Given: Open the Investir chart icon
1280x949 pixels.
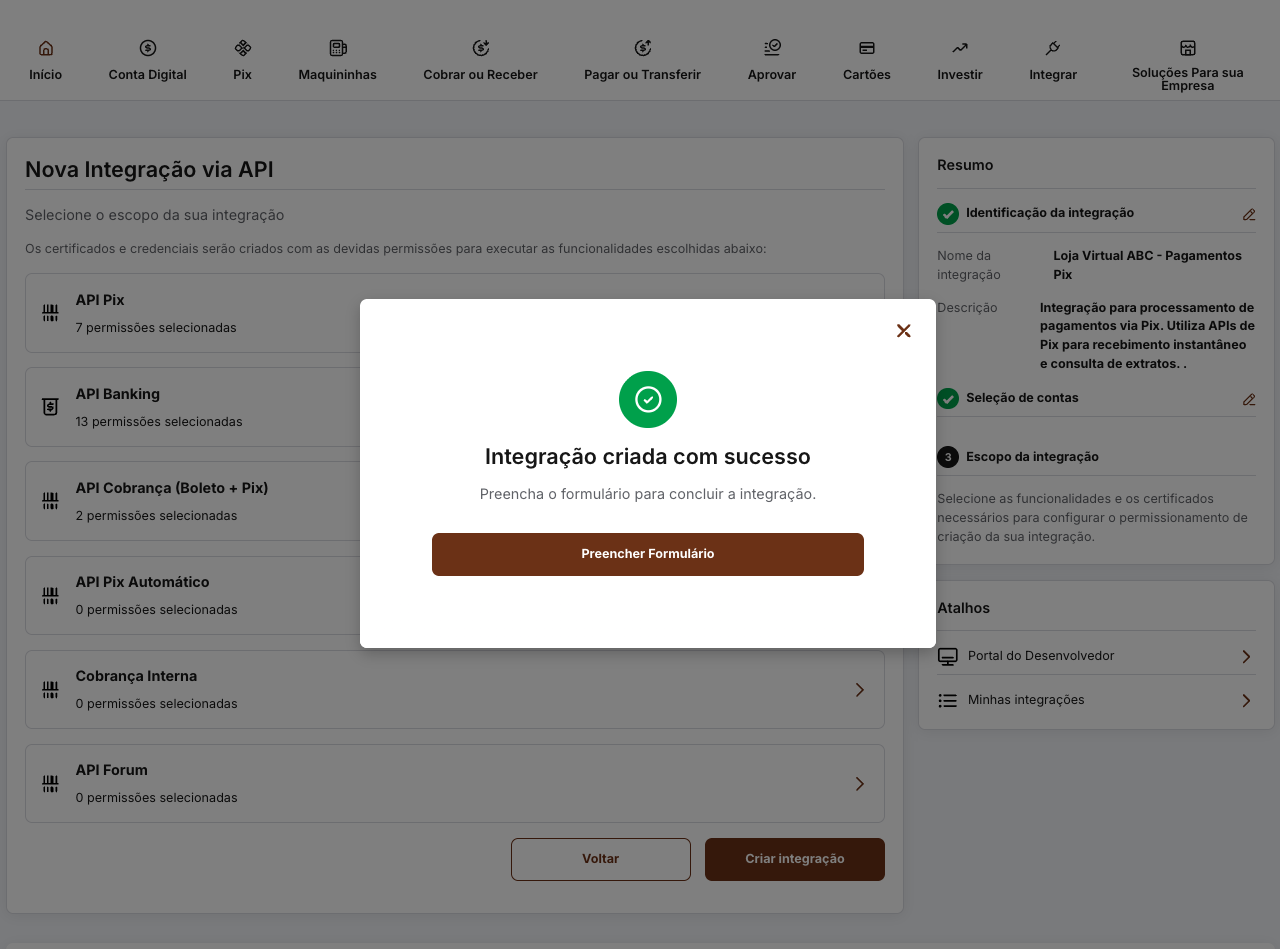Looking at the screenshot, I should pyautogui.click(x=960, y=48).
